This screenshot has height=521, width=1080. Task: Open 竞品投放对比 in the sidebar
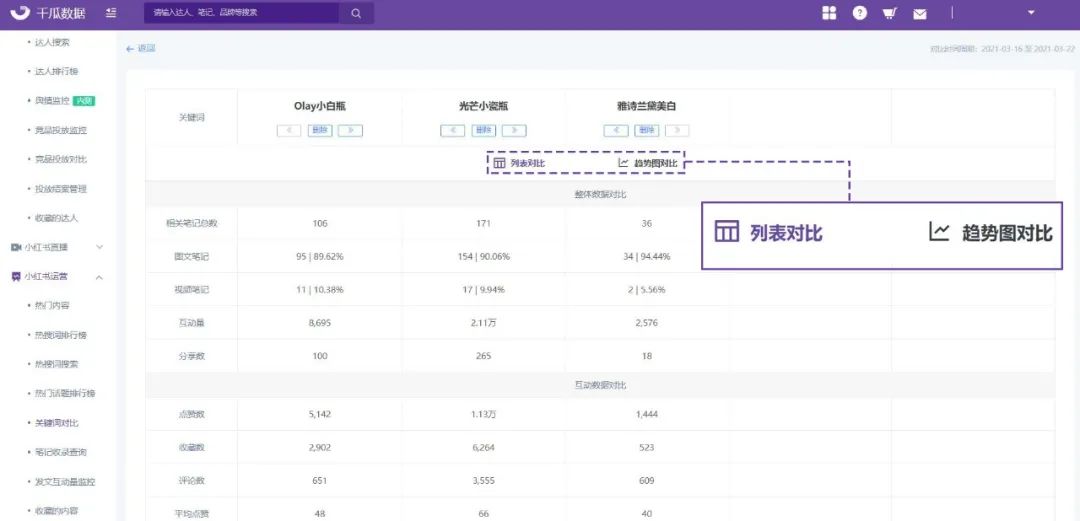click(x=61, y=159)
